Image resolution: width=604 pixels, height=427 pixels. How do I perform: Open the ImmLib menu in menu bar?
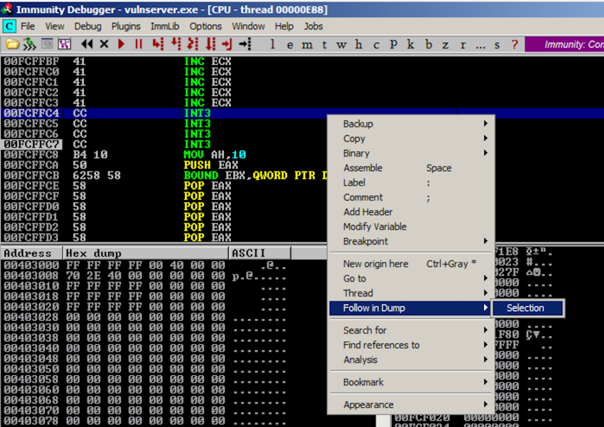coord(164,26)
